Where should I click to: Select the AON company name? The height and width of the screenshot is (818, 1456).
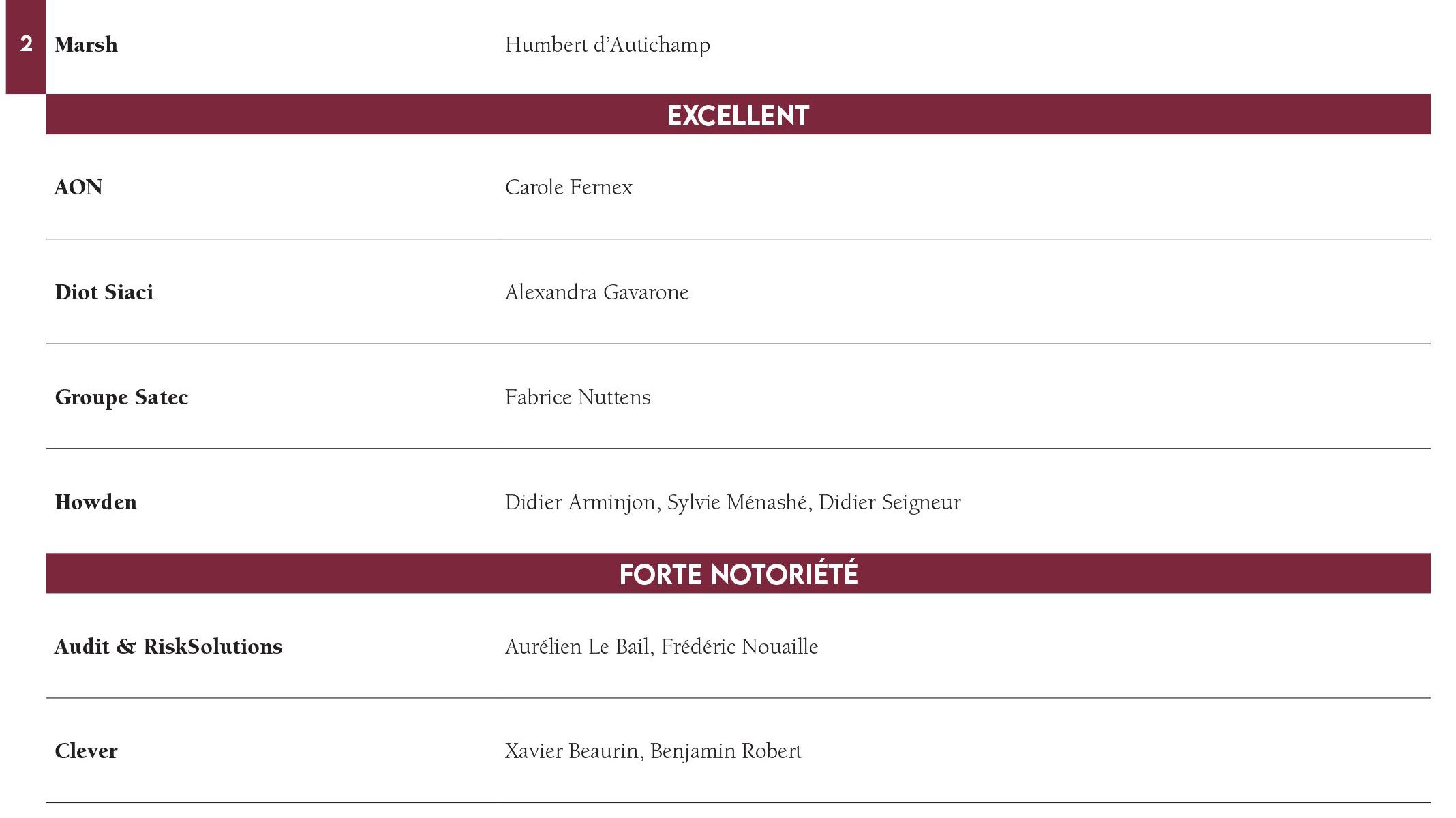tap(78, 187)
